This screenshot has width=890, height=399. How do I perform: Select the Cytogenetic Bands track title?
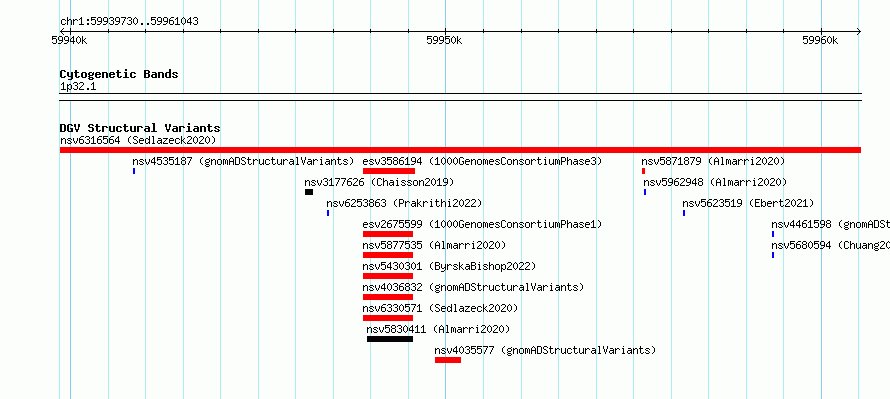pyautogui.click(x=119, y=74)
